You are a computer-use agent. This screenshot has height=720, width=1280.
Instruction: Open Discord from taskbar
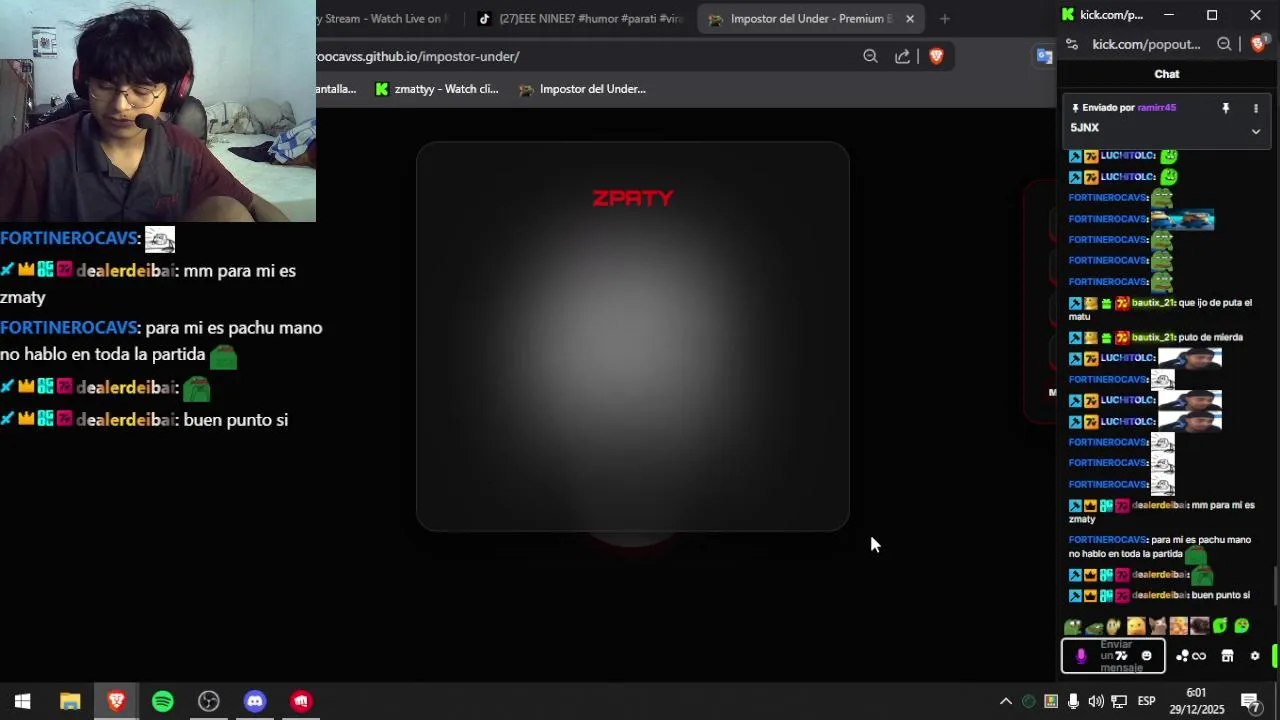tap(255, 701)
